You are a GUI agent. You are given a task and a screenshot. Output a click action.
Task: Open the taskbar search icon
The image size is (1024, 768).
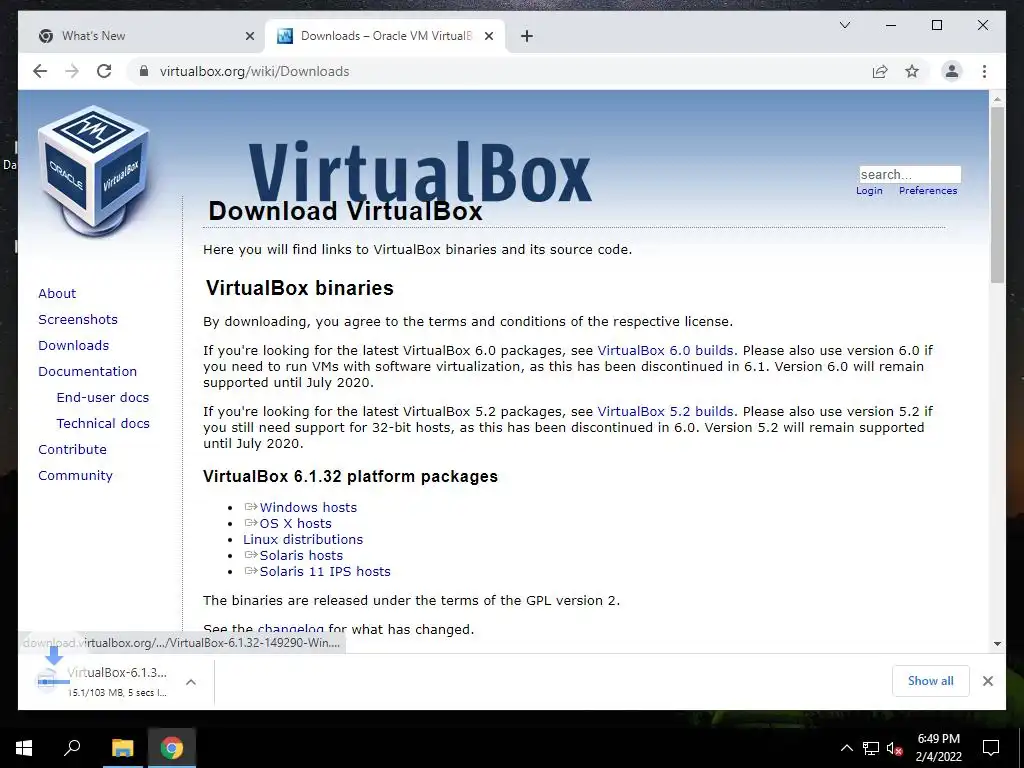[72, 748]
